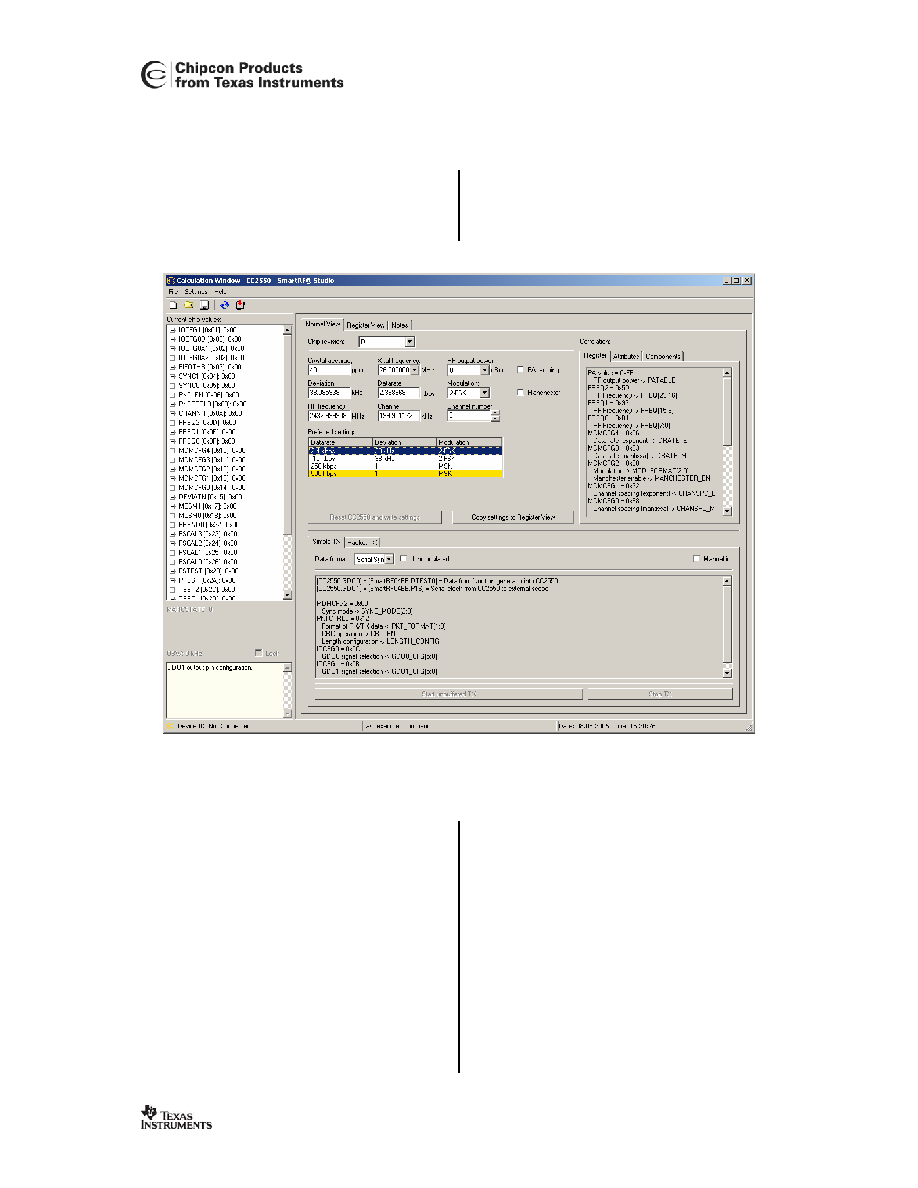Expand the FSCAL2 [0x24] register tree node
The width and height of the screenshot is (918, 1188).
[x=173, y=543]
